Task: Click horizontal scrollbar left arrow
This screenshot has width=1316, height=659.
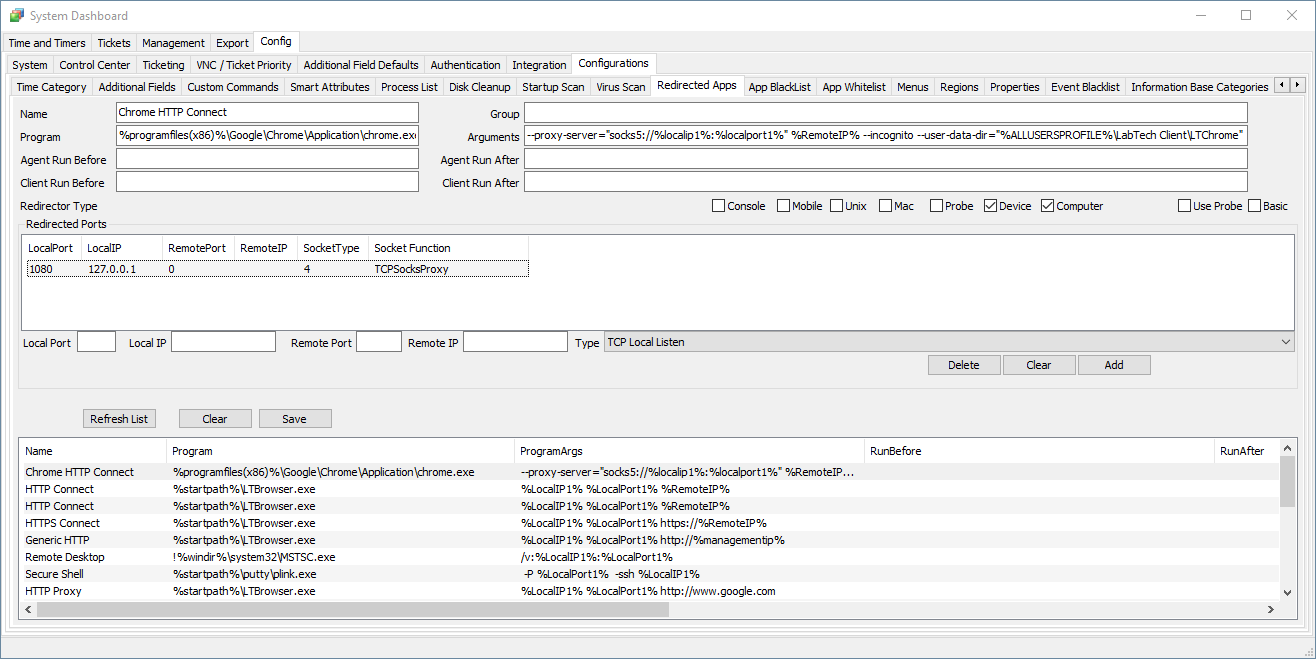Action: [x=28, y=609]
